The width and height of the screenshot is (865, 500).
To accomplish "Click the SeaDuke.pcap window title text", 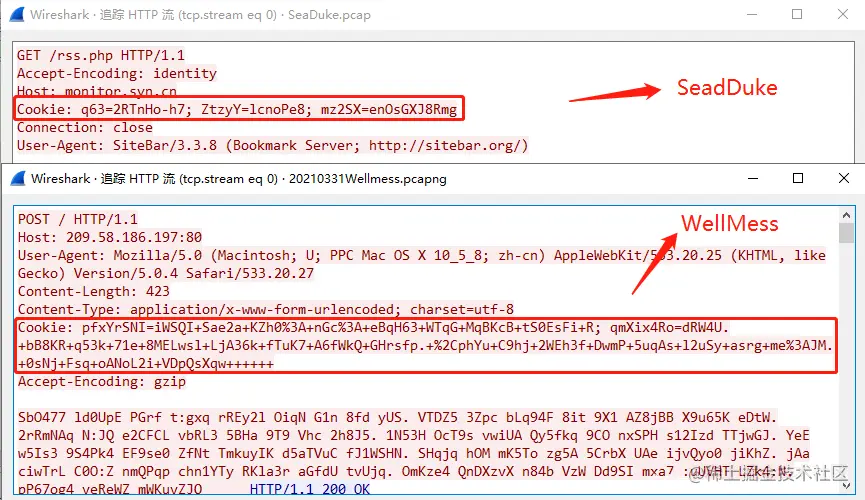I will 200,15.
